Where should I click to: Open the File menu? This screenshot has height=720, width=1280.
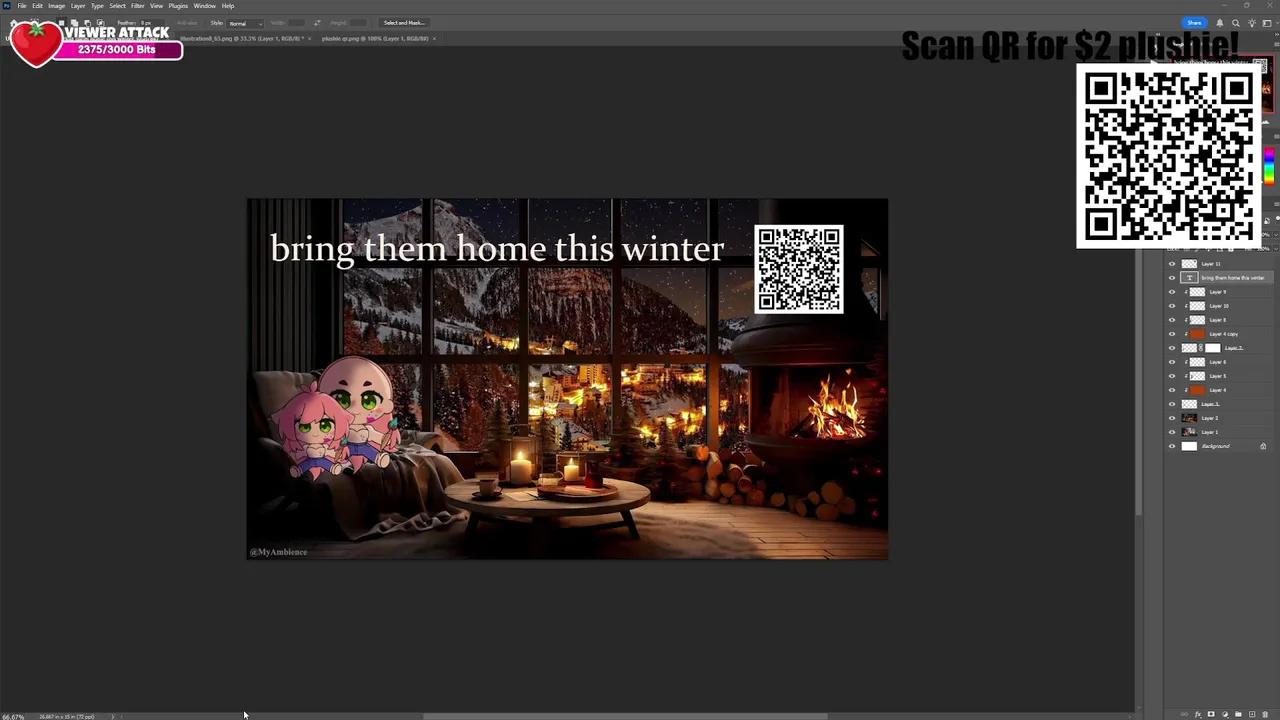22,6
